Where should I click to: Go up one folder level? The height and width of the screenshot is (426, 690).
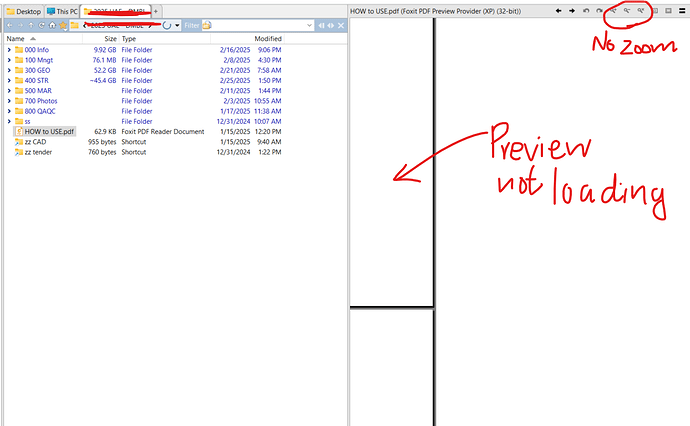(31, 26)
